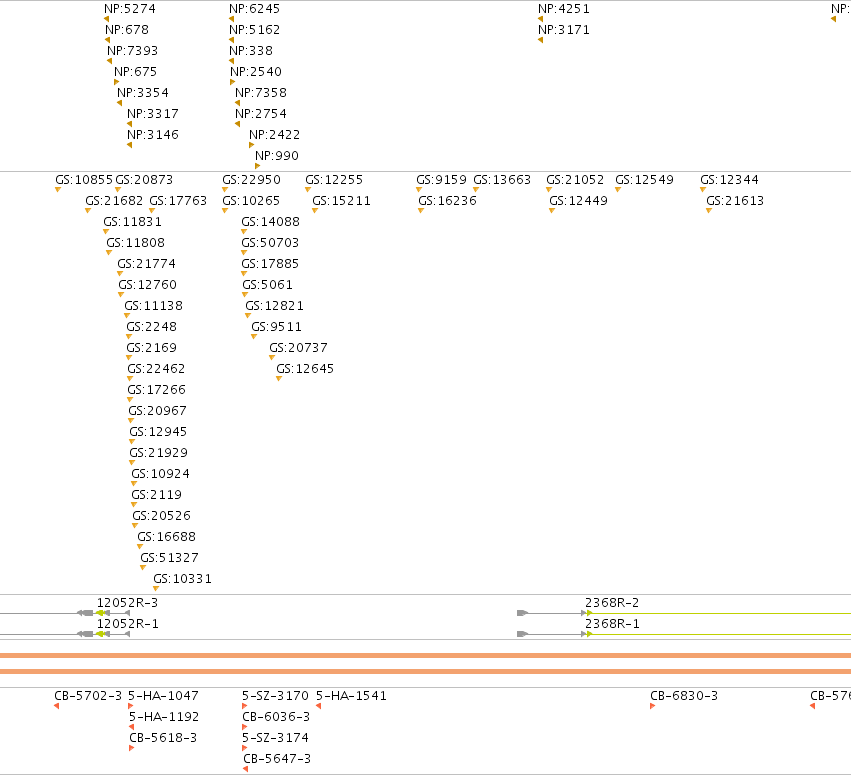Click transcript label 2368R-1
This screenshot has width=851, height=775.
click(x=612, y=624)
